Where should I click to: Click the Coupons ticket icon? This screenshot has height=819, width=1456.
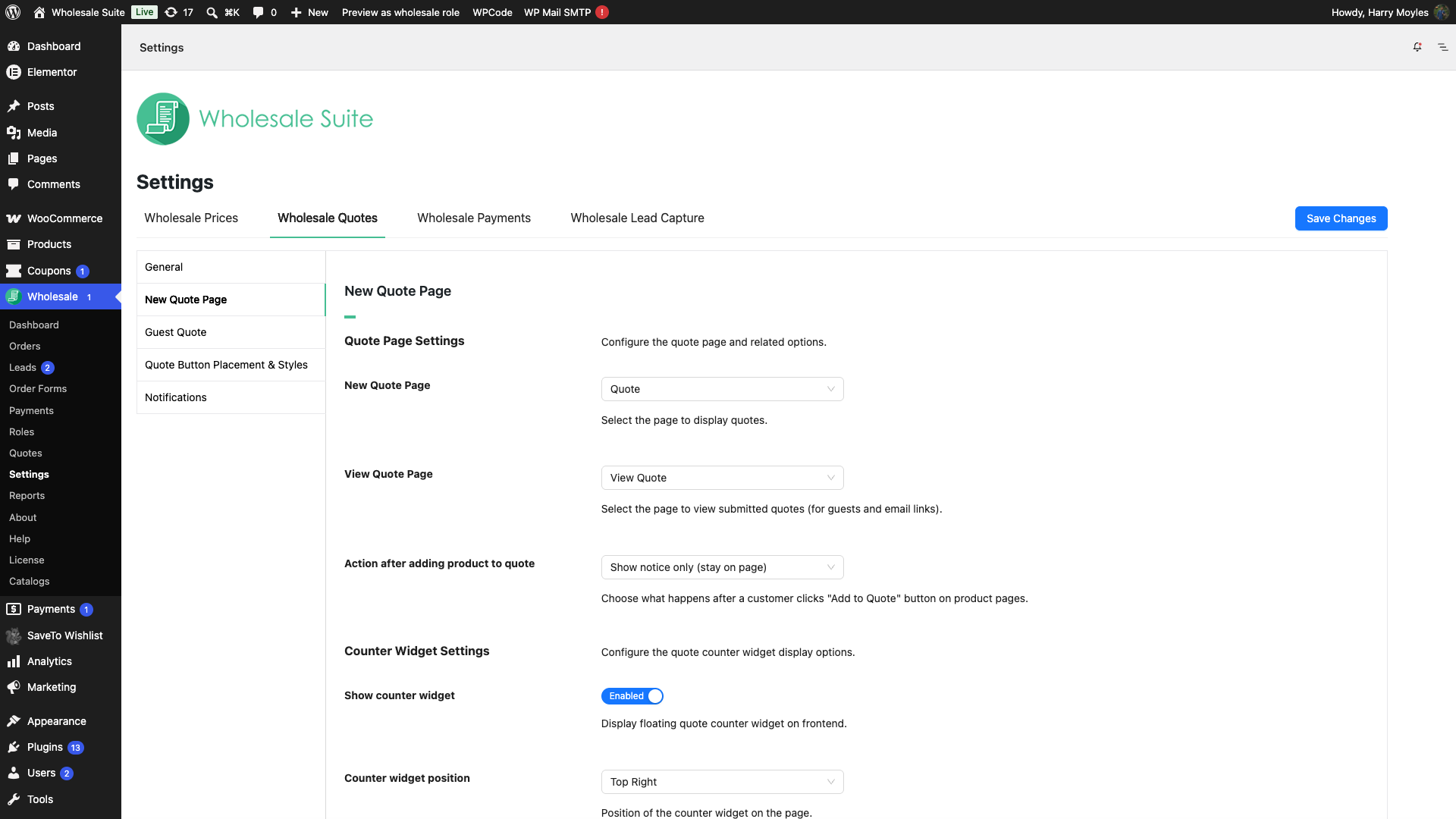tap(14, 271)
